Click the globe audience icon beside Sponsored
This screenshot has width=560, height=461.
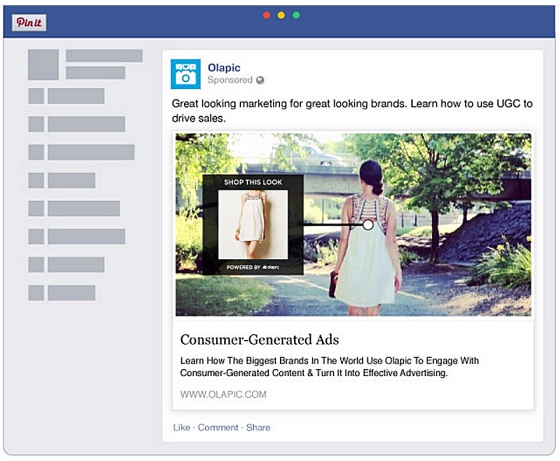[x=260, y=80]
